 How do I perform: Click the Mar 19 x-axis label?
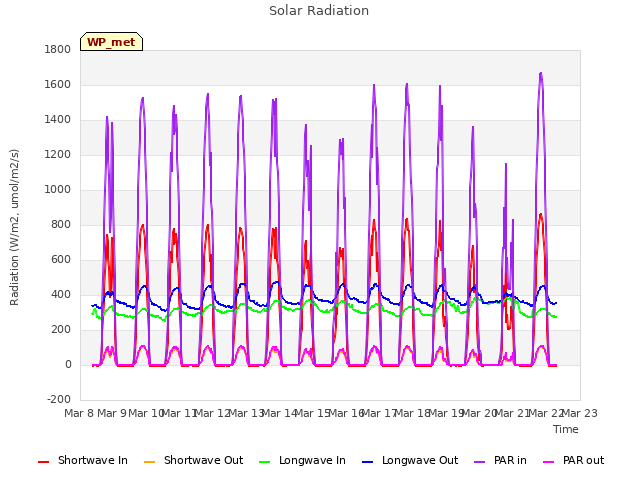(x=446, y=413)
